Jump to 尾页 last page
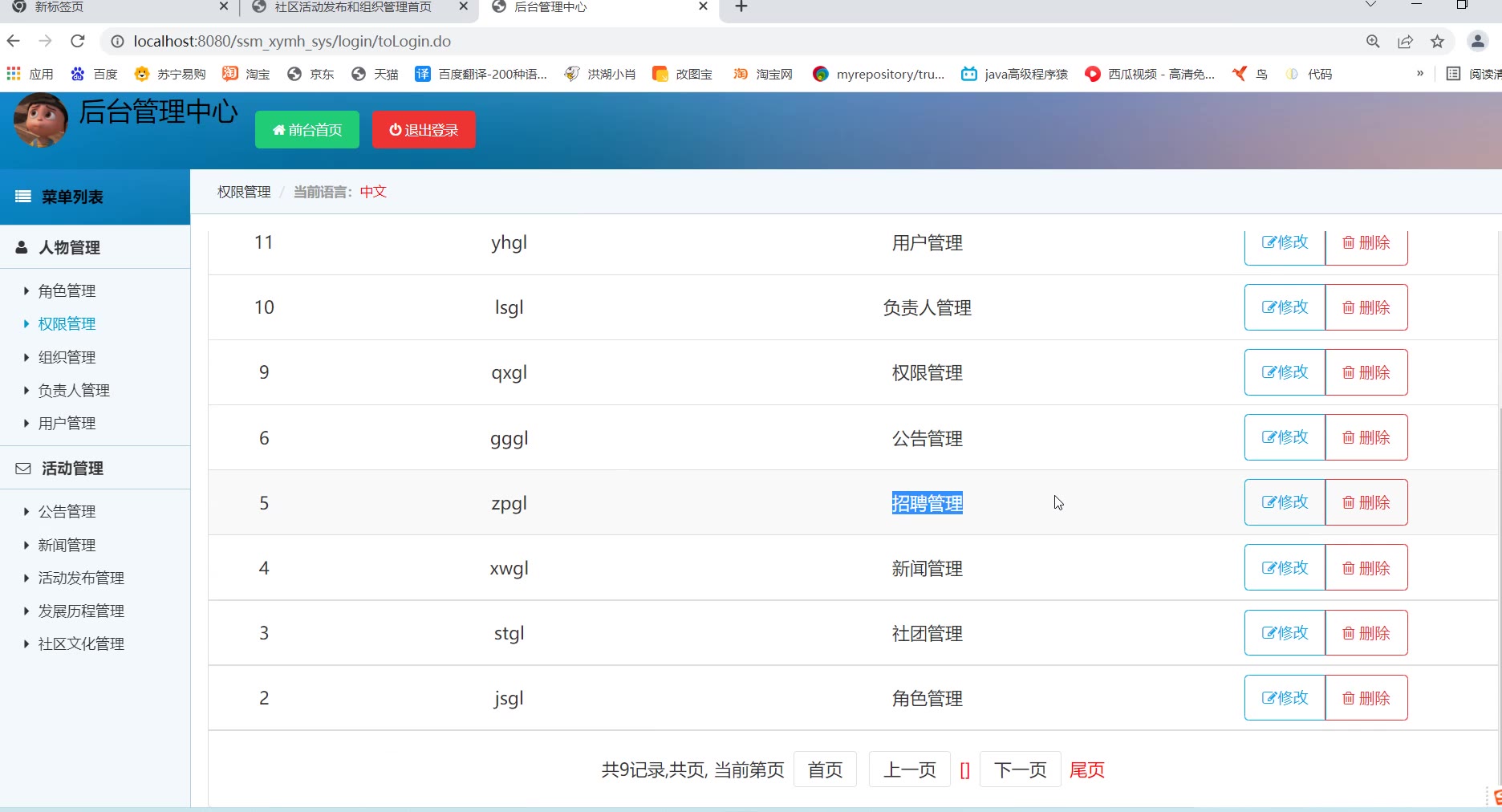This screenshot has height=812, width=1502. [1087, 770]
